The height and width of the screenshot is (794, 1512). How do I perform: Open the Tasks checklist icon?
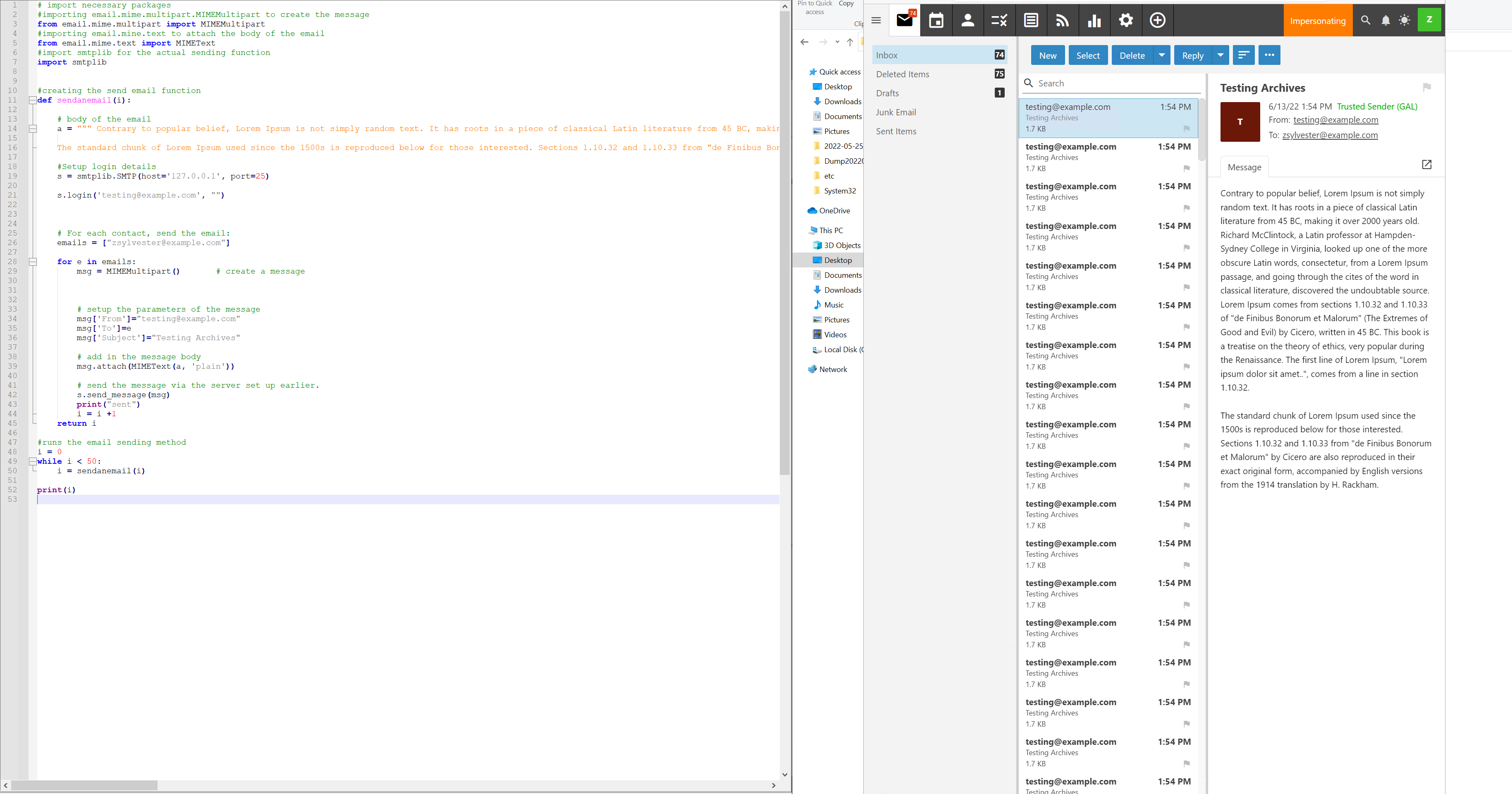tap(999, 21)
